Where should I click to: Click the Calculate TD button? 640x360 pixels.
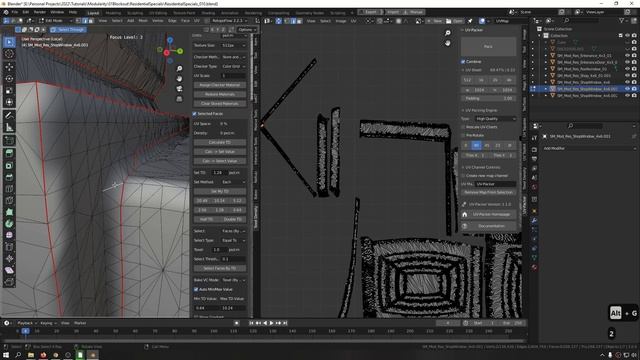pyautogui.click(x=220, y=142)
